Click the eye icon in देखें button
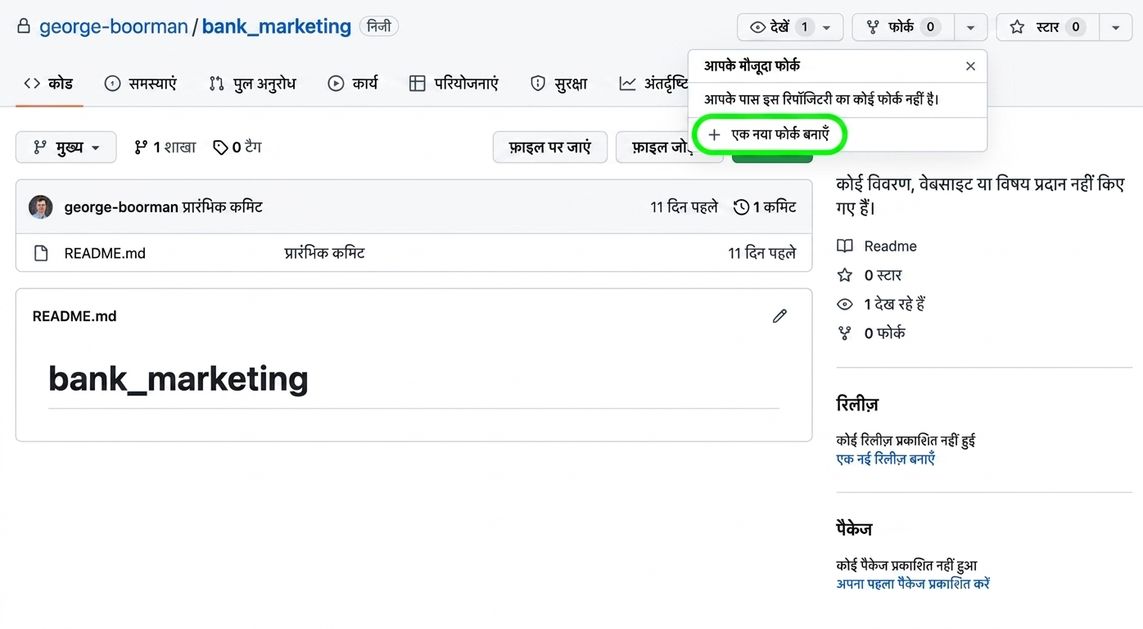Screen dimensions: 1143x629 tap(757, 28)
